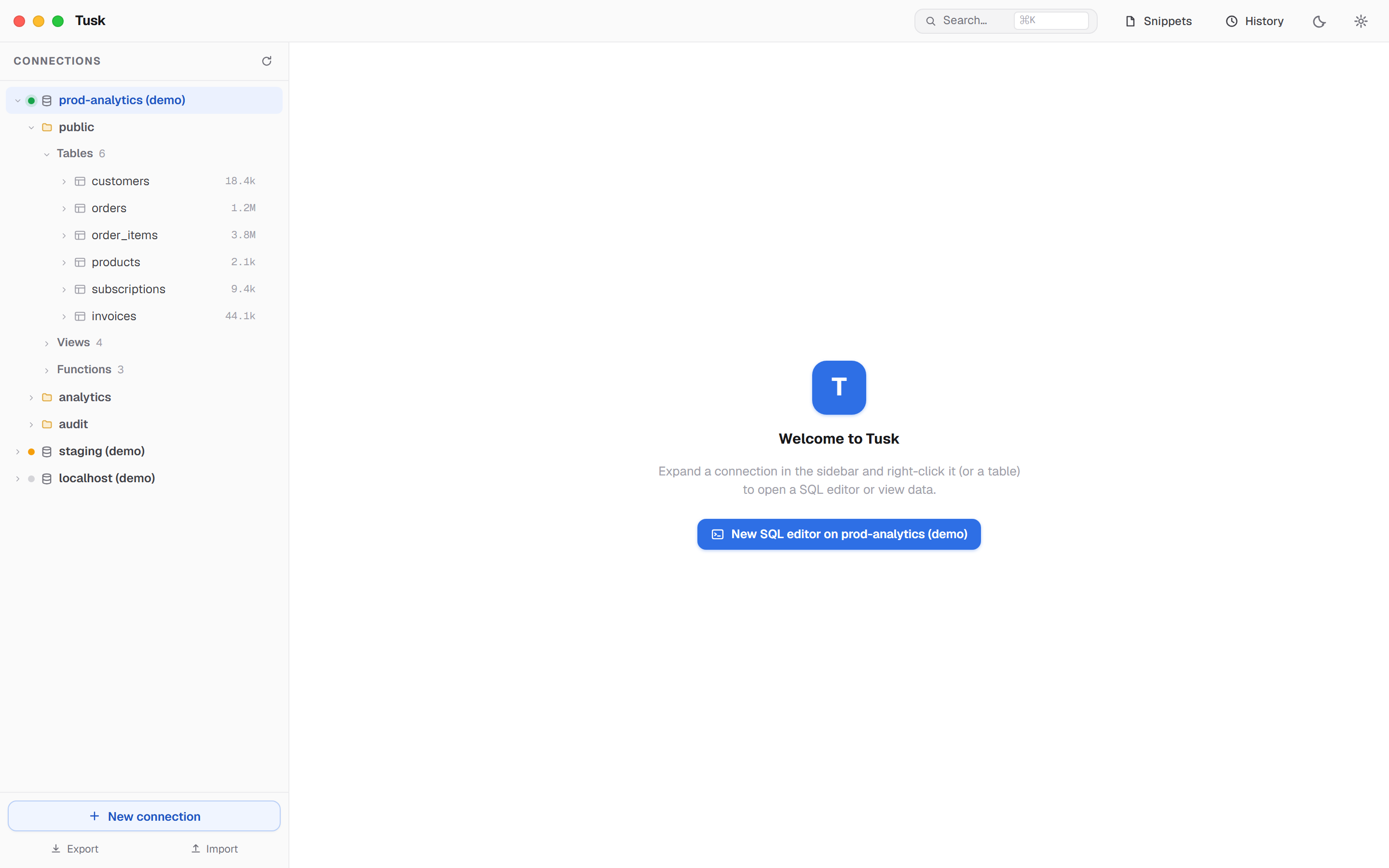Expand the products table chevron
The height and width of the screenshot is (868, 1389).
click(x=64, y=262)
